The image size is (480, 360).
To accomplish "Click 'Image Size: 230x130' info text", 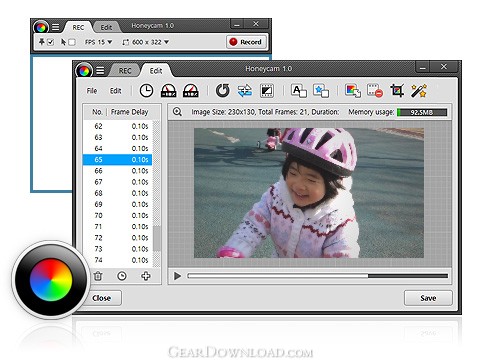I will point(223,112).
